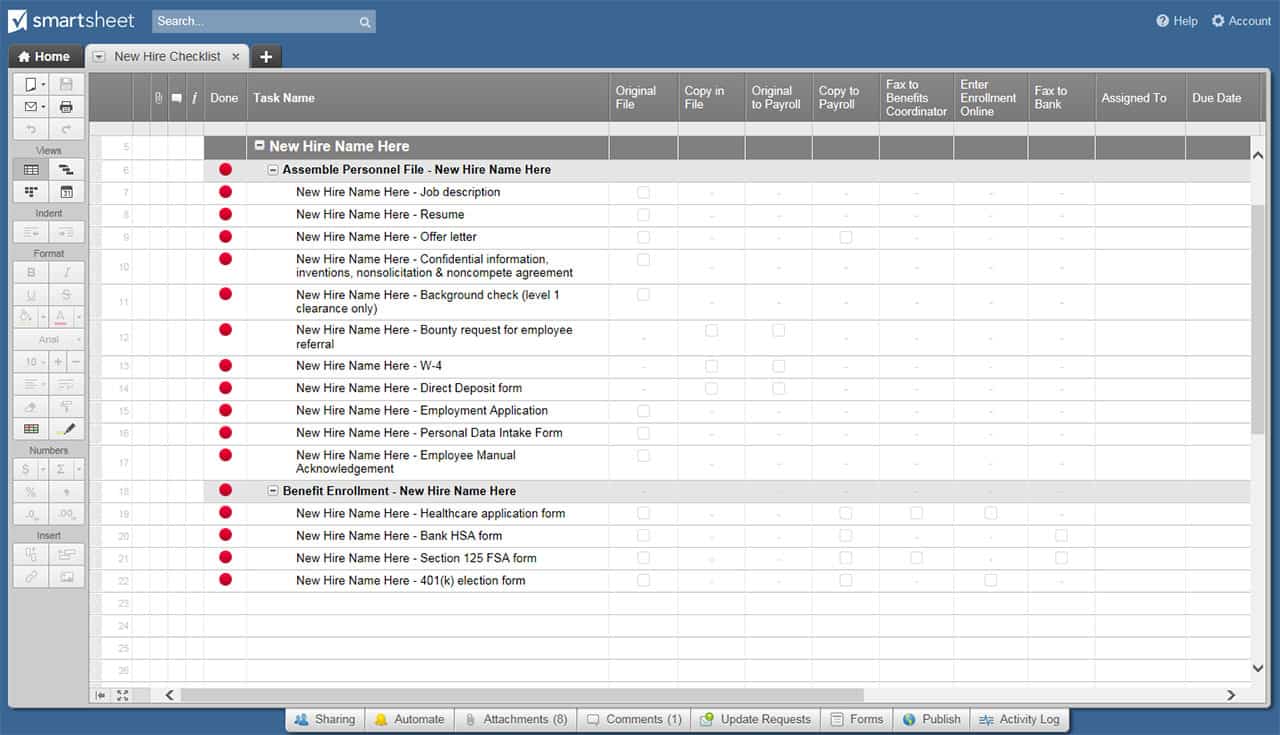The image size is (1280, 735).
Task: Open the email envelope icon in the left toolbar
Action: coord(31,107)
